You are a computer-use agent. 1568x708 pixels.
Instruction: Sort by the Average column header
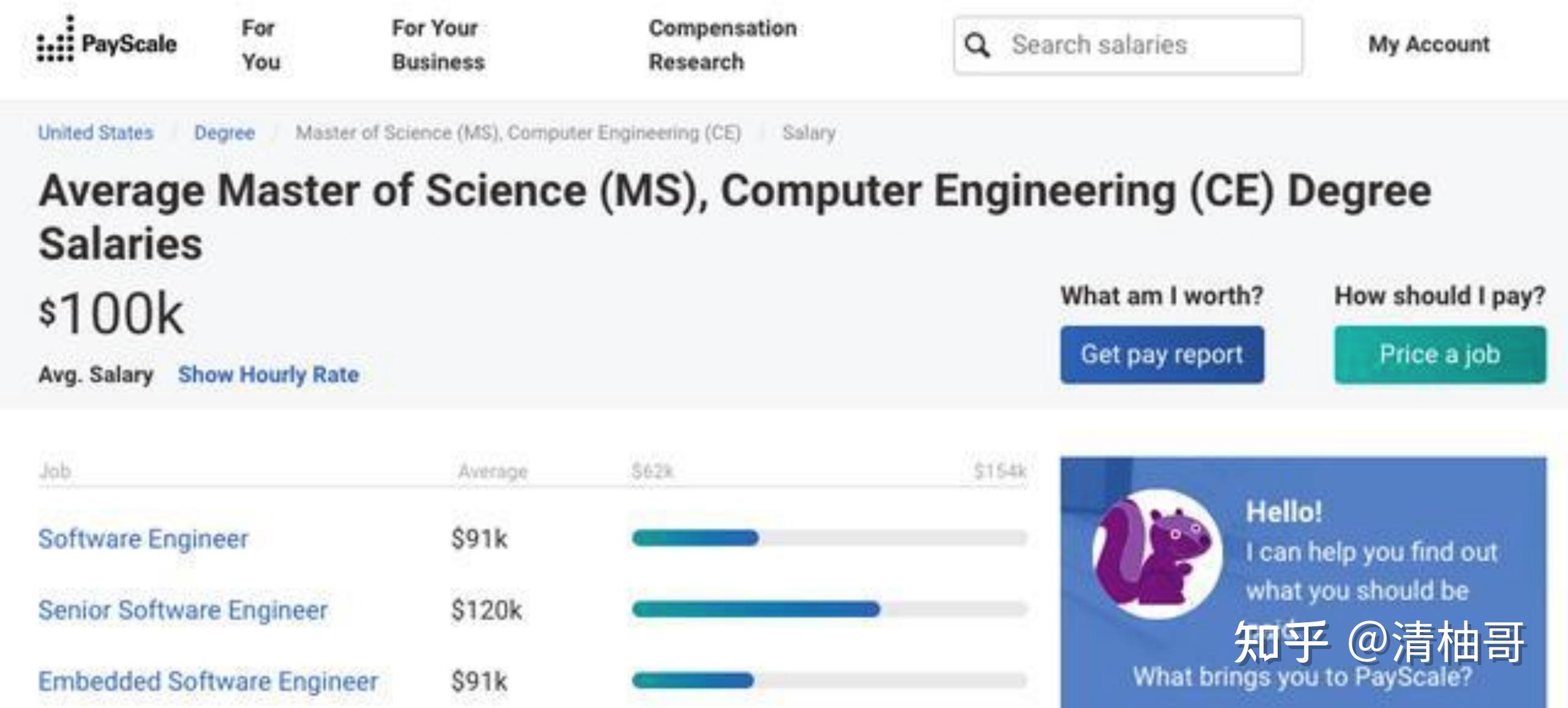pyautogui.click(x=492, y=471)
